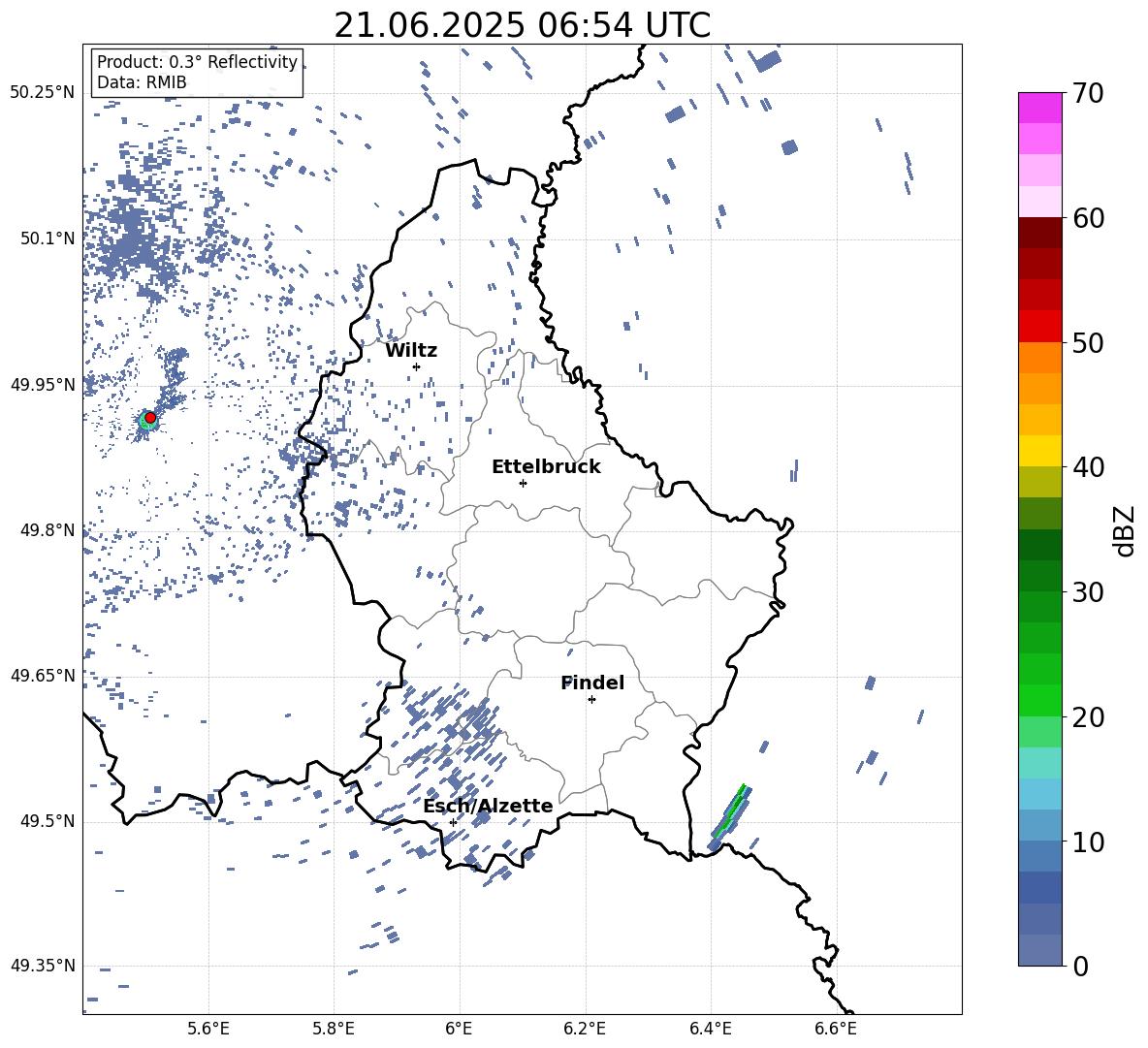Click the map title date and time
The height and width of the screenshot is (1048, 1148).
(x=522, y=25)
